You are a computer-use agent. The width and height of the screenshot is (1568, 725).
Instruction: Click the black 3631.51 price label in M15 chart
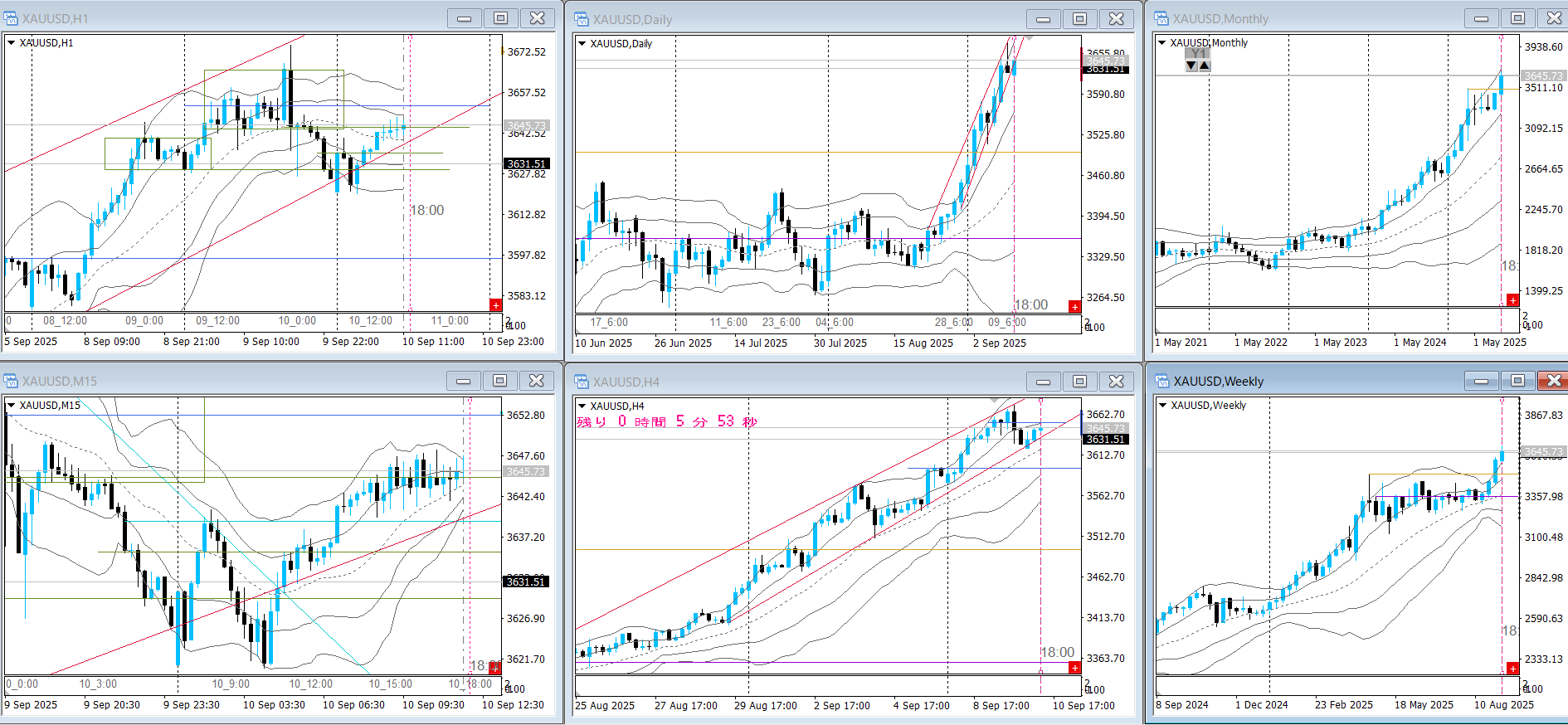tap(526, 581)
